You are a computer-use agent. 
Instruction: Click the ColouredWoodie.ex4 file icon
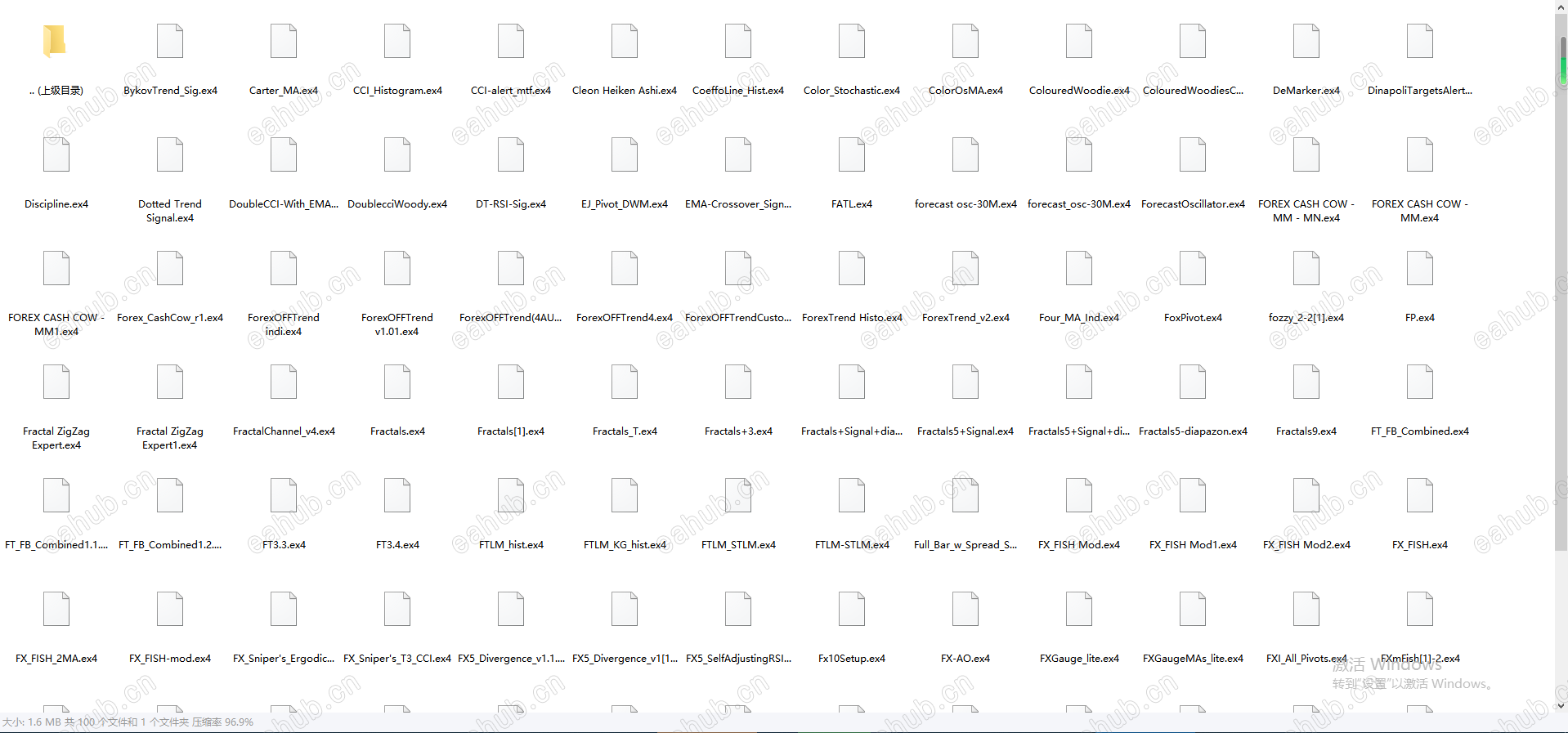[x=1079, y=41]
